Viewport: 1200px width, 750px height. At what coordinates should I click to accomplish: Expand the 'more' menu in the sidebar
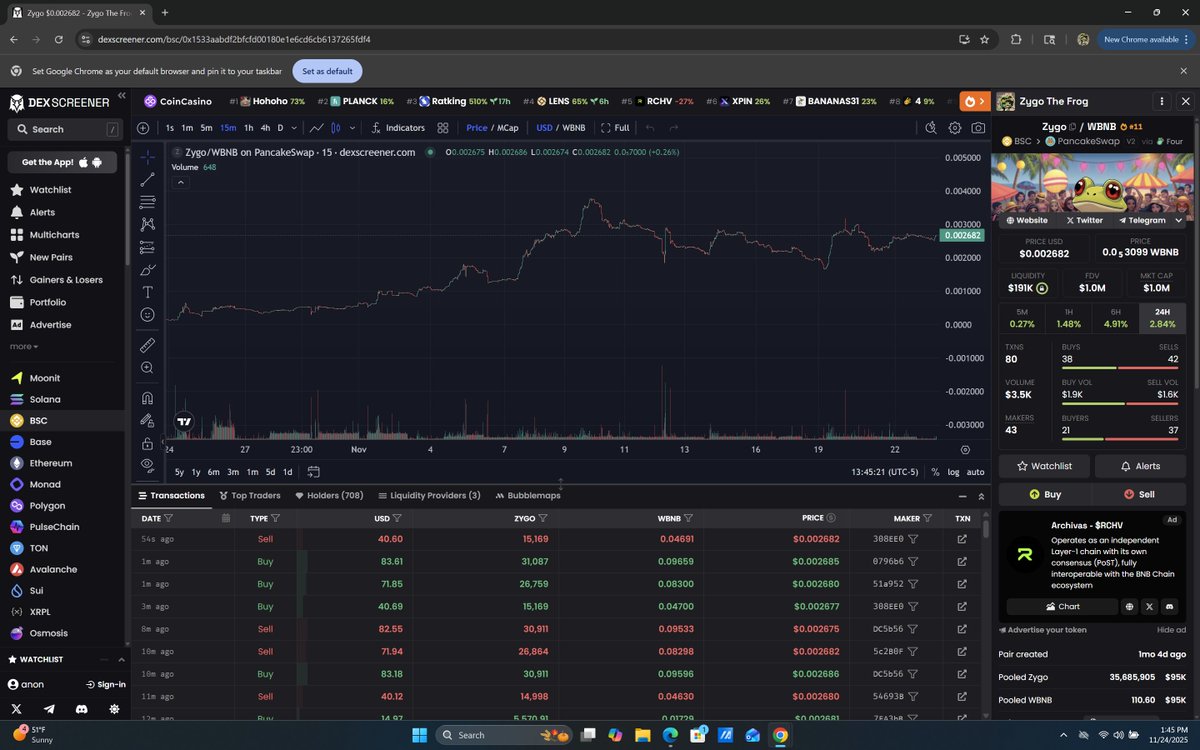click(x=24, y=346)
